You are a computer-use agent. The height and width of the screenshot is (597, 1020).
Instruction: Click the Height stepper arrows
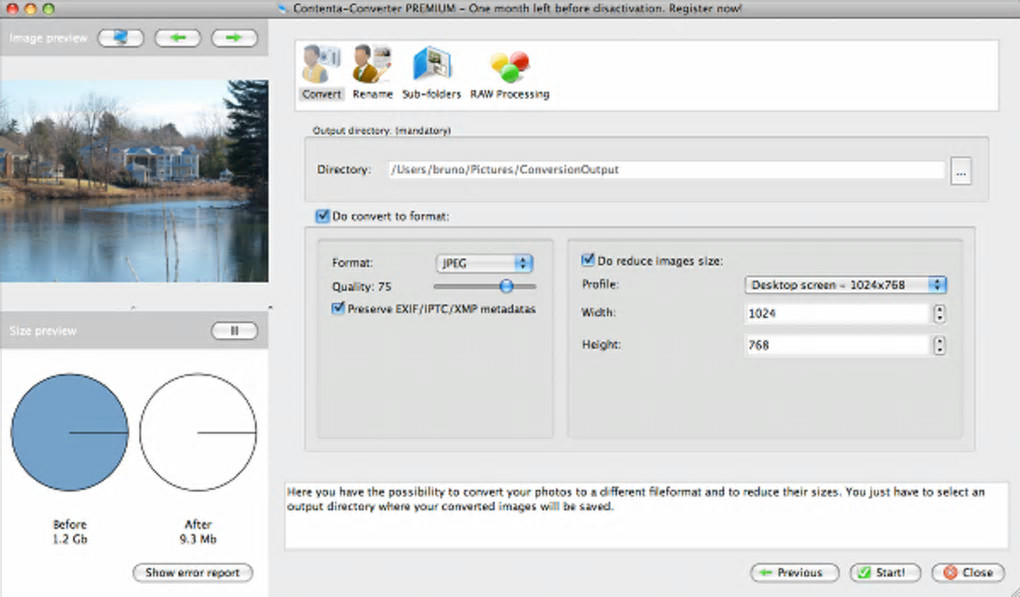point(939,345)
